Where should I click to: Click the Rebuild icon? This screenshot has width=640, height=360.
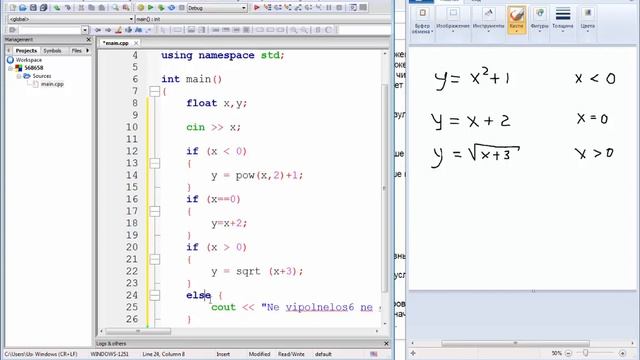tap(171, 8)
